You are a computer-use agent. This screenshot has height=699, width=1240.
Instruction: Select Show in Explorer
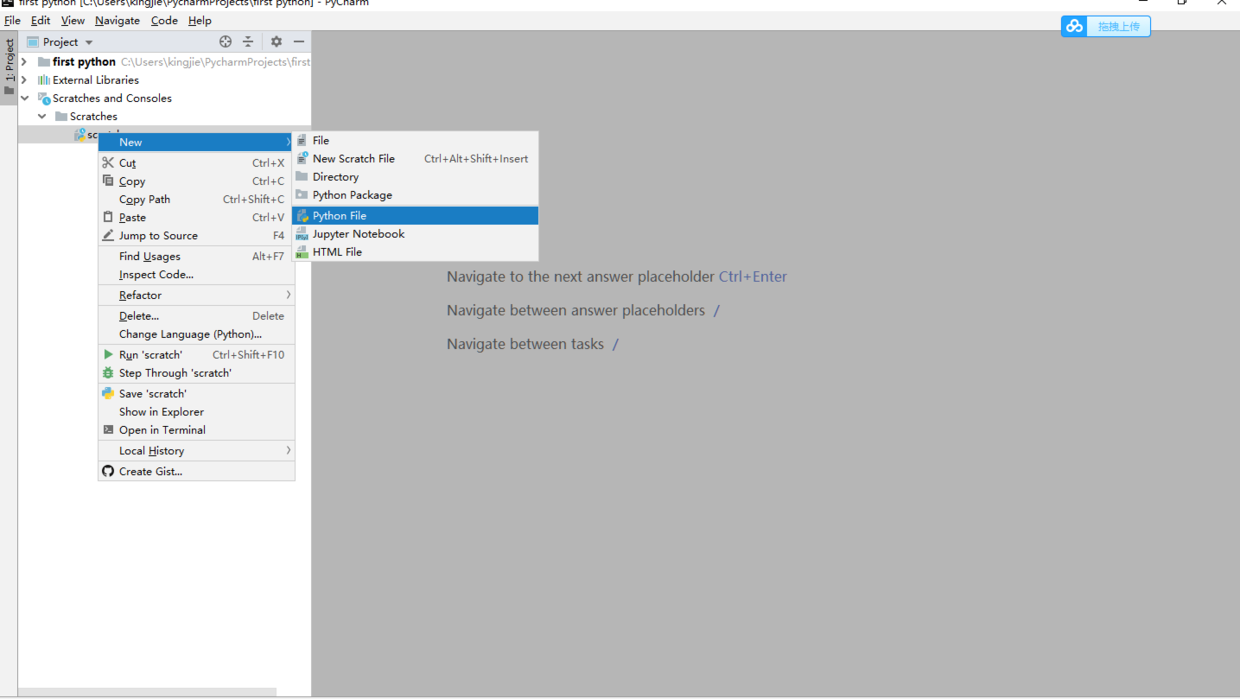tap(196, 411)
